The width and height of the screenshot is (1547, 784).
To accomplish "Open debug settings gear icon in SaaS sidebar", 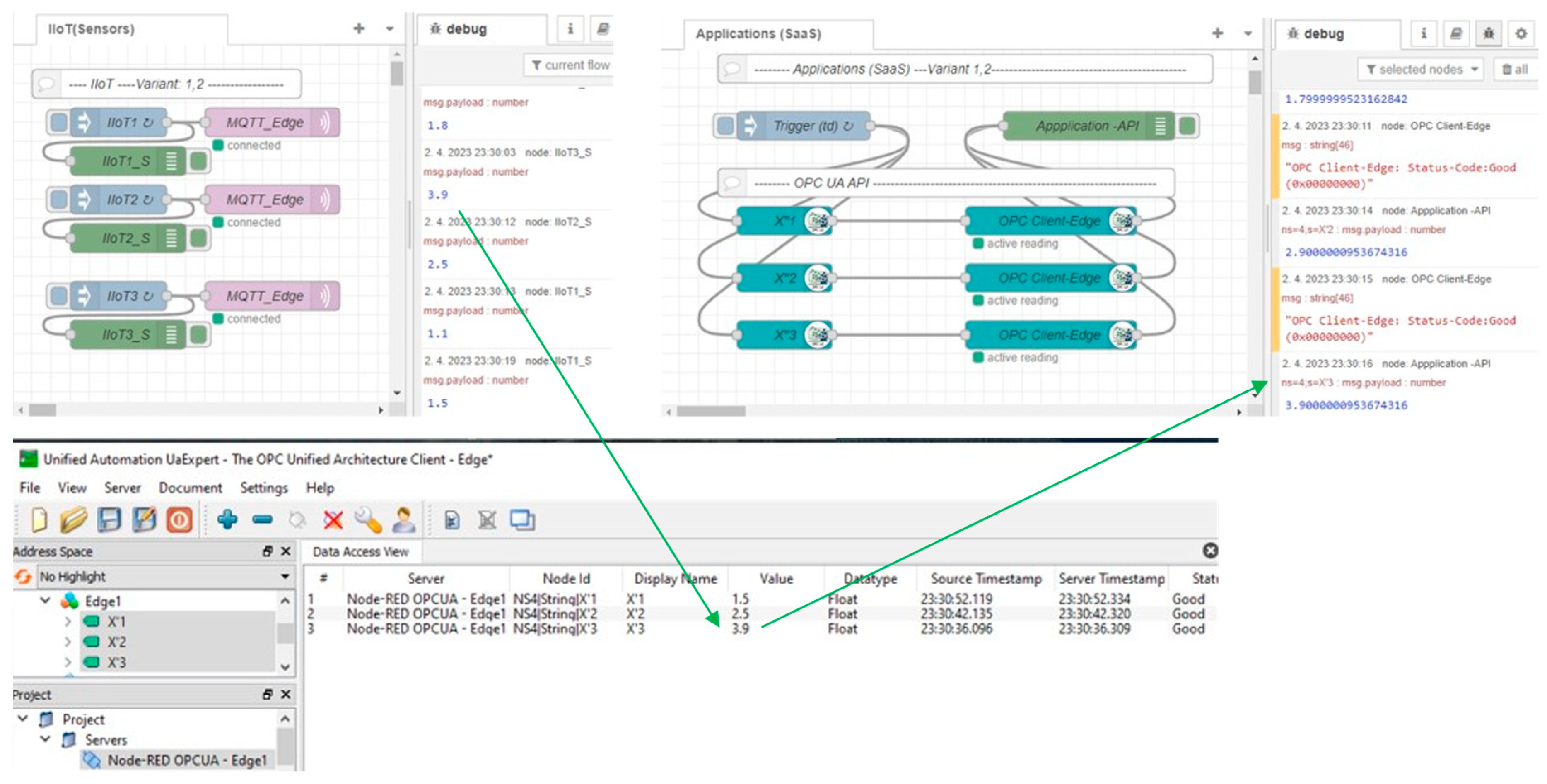I will coord(1520,34).
